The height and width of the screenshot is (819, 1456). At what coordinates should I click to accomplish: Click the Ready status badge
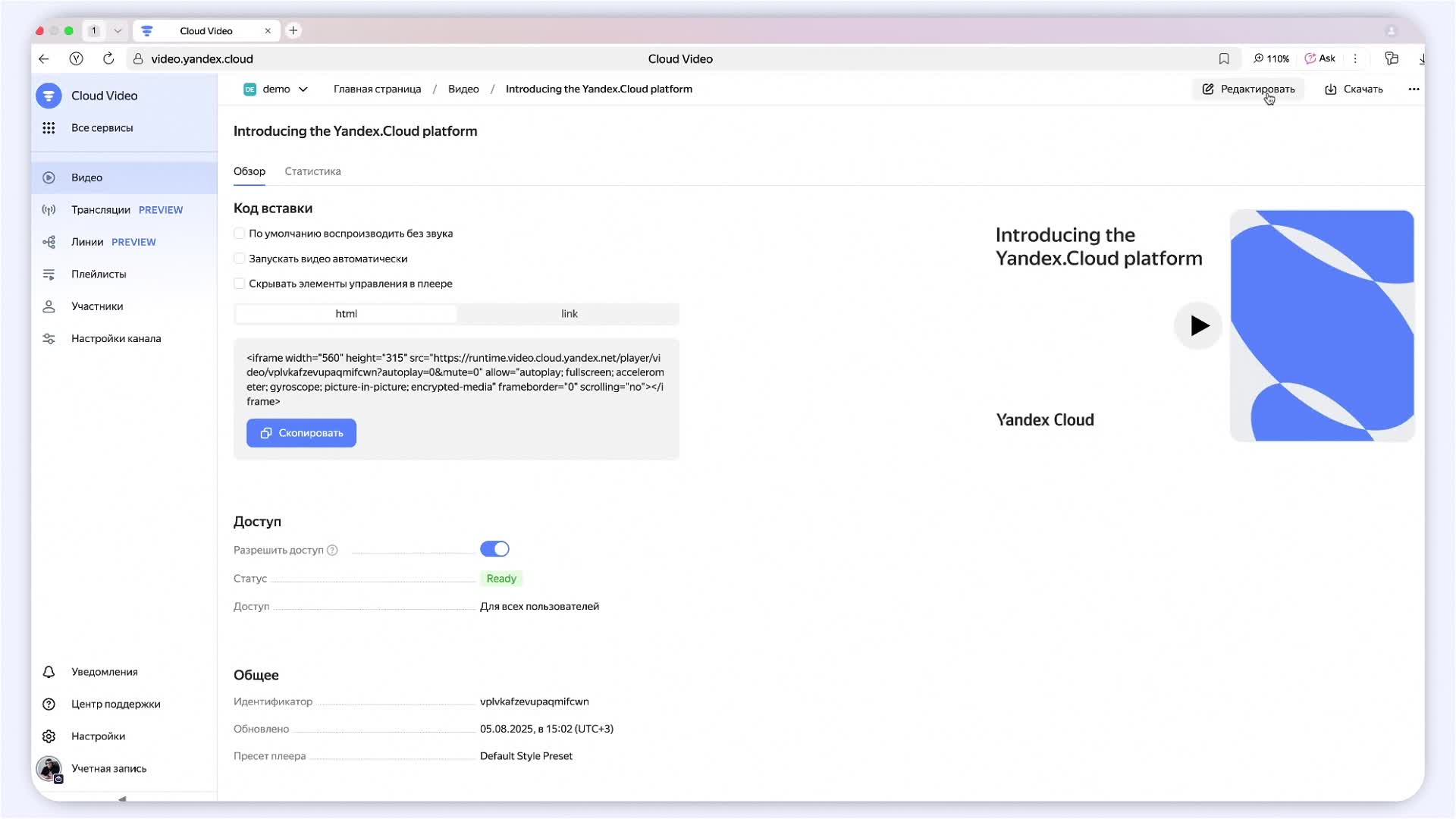501,579
